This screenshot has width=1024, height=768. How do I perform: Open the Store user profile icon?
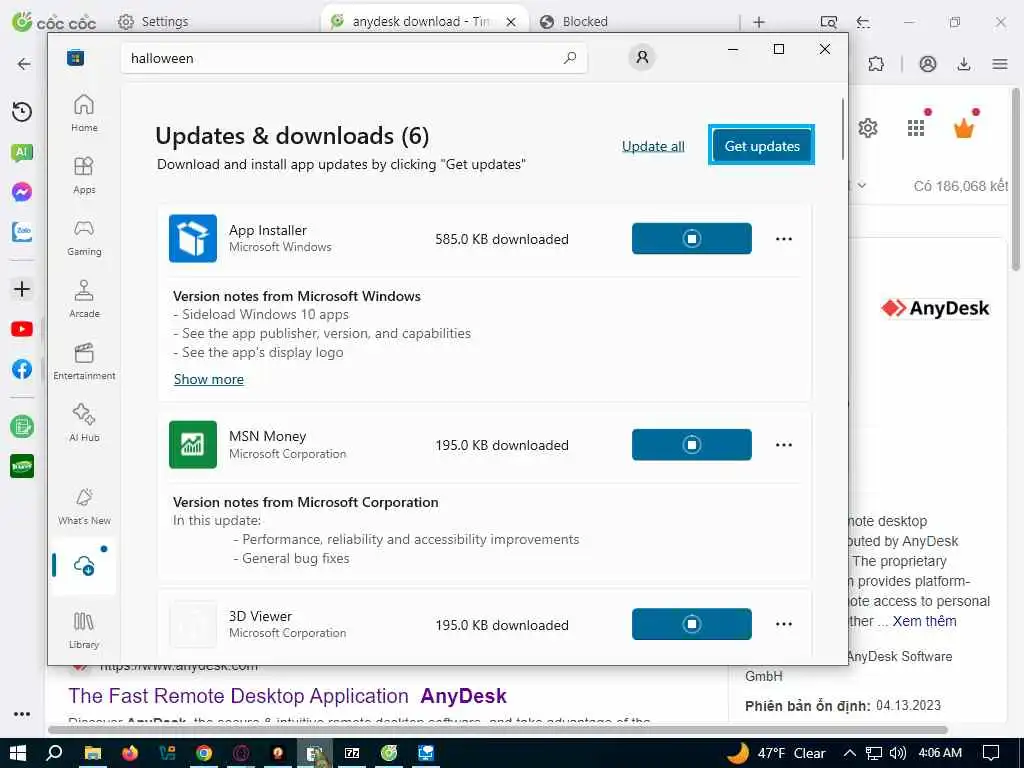[642, 57]
